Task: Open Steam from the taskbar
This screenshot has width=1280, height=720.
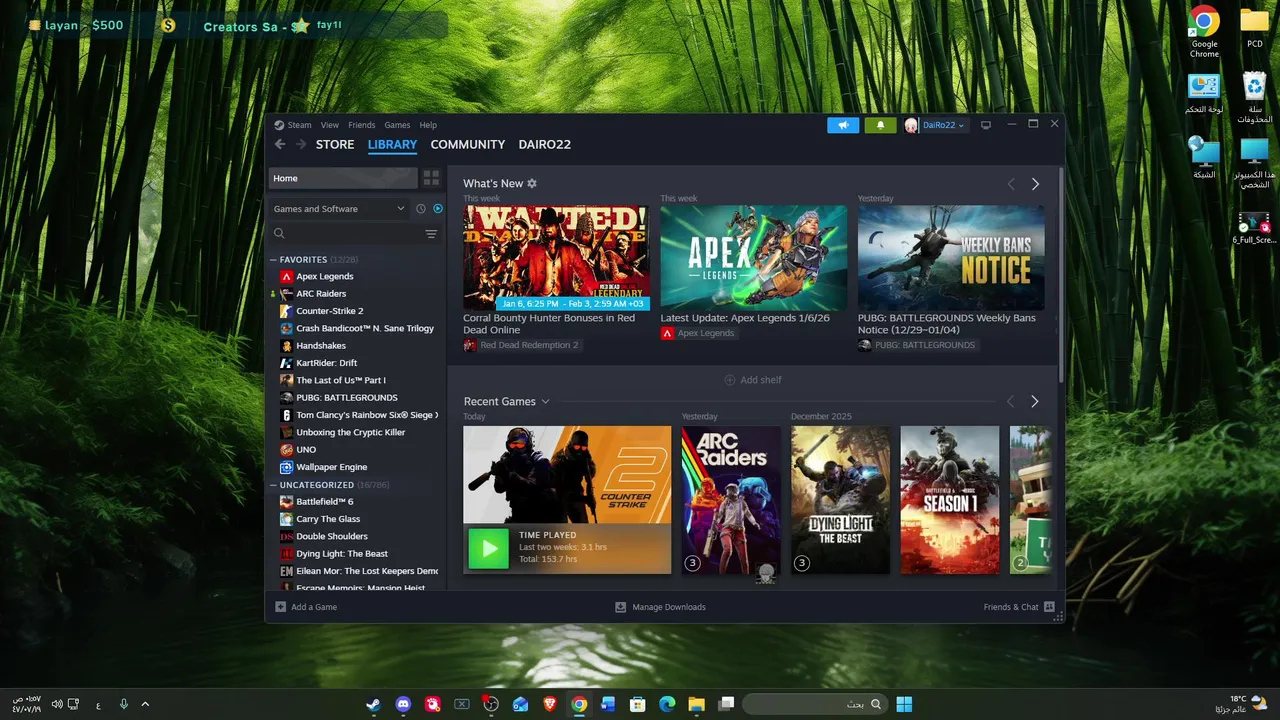Action: click(373, 704)
